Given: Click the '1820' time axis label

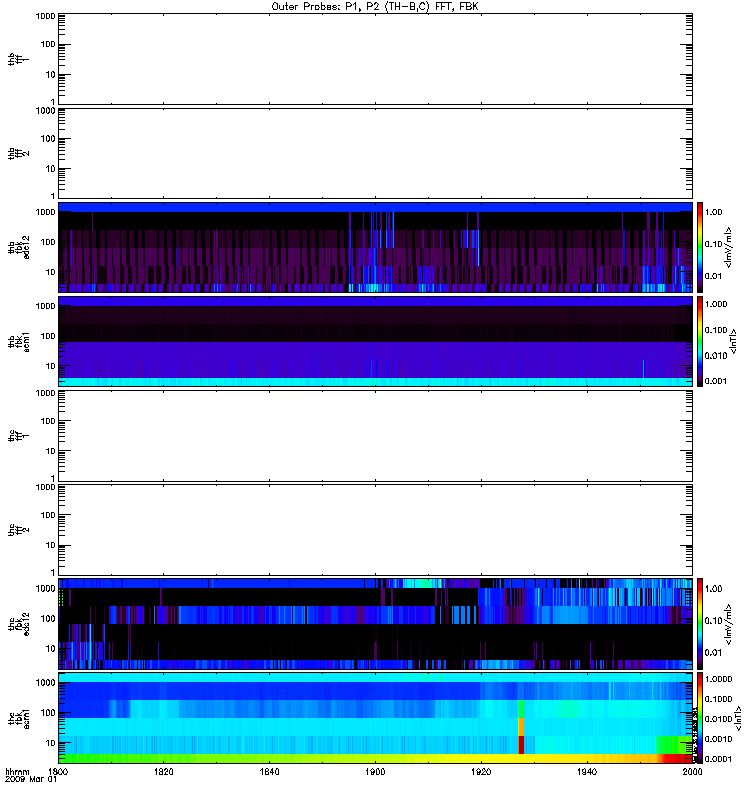Looking at the screenshot, I should coord(164,771).
